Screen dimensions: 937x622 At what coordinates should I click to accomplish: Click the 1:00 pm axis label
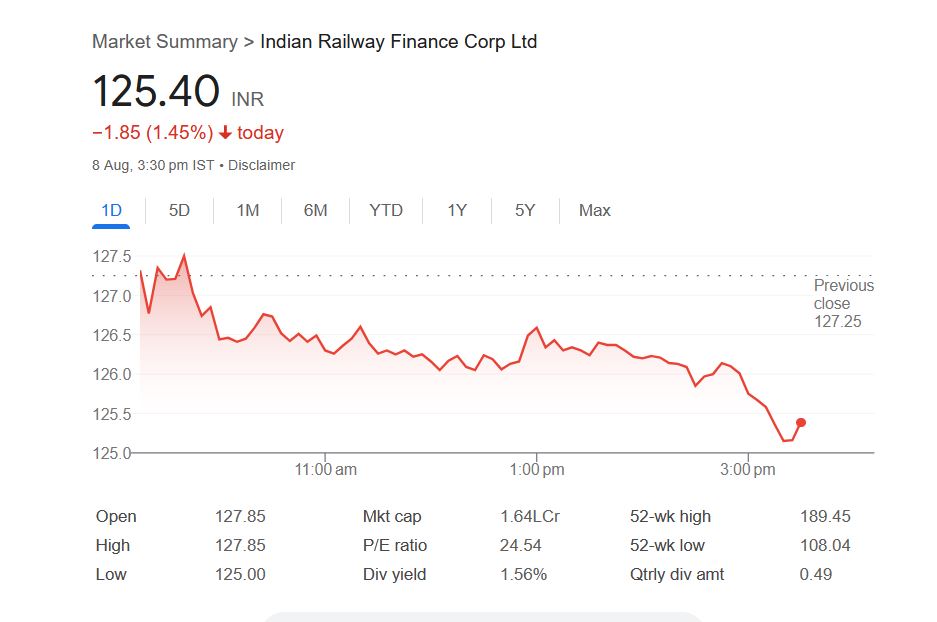point(538,469)
